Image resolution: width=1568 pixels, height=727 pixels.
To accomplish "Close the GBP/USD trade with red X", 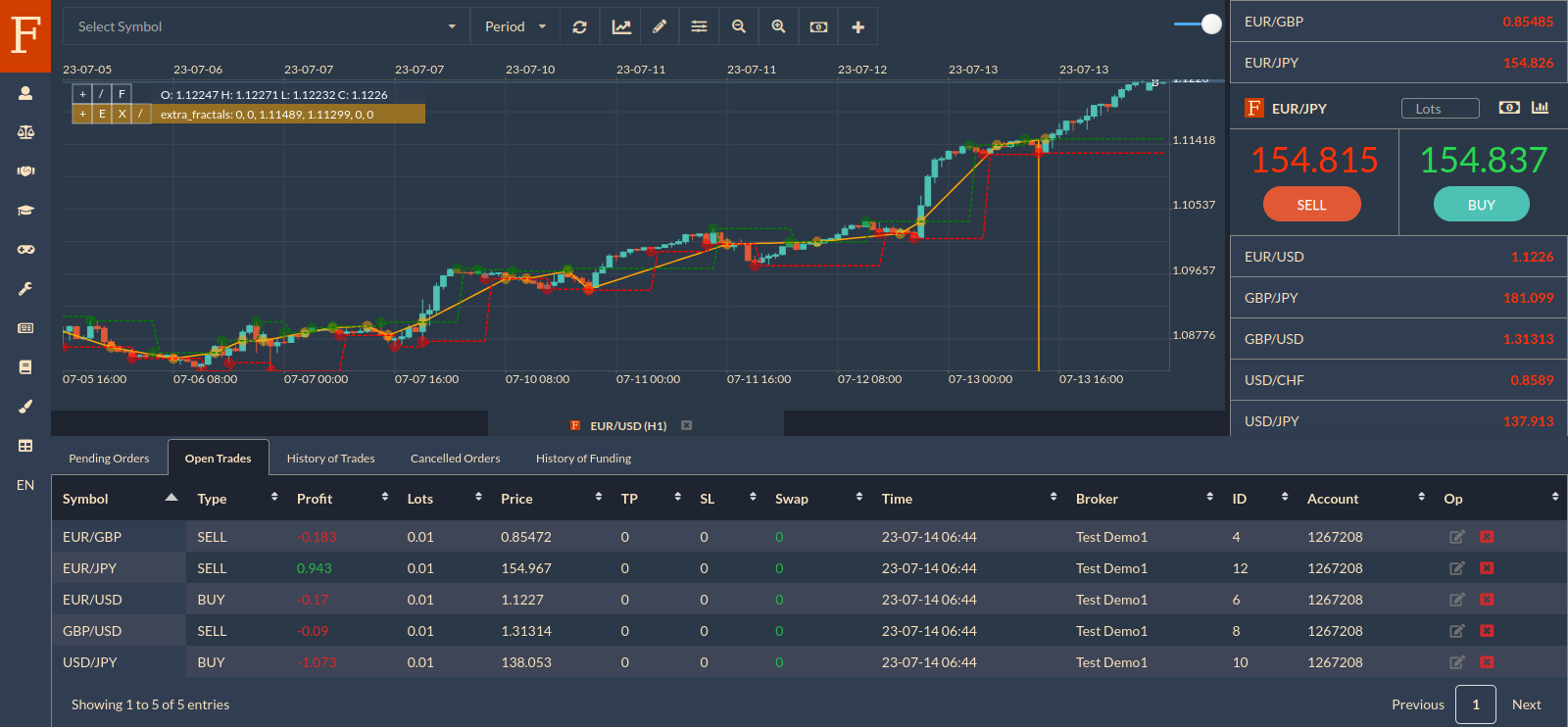I will (1487, 631).
